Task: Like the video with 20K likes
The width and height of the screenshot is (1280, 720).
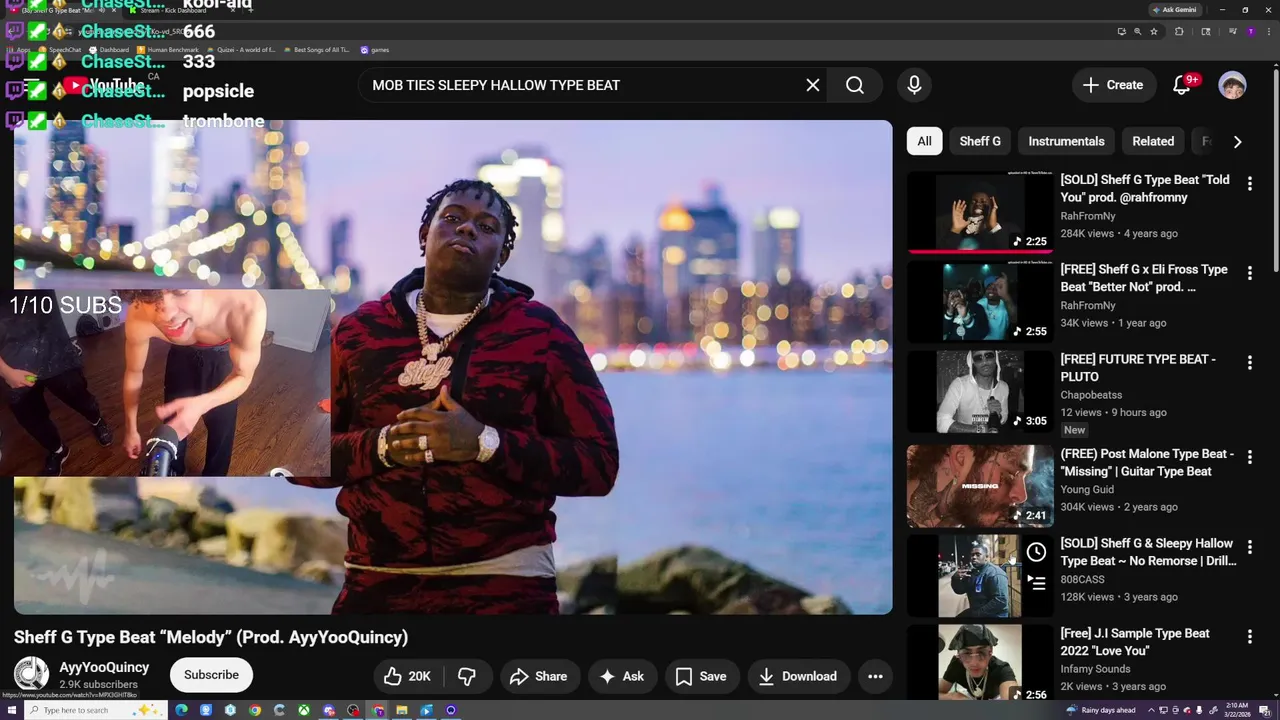Action: (407, 676)
